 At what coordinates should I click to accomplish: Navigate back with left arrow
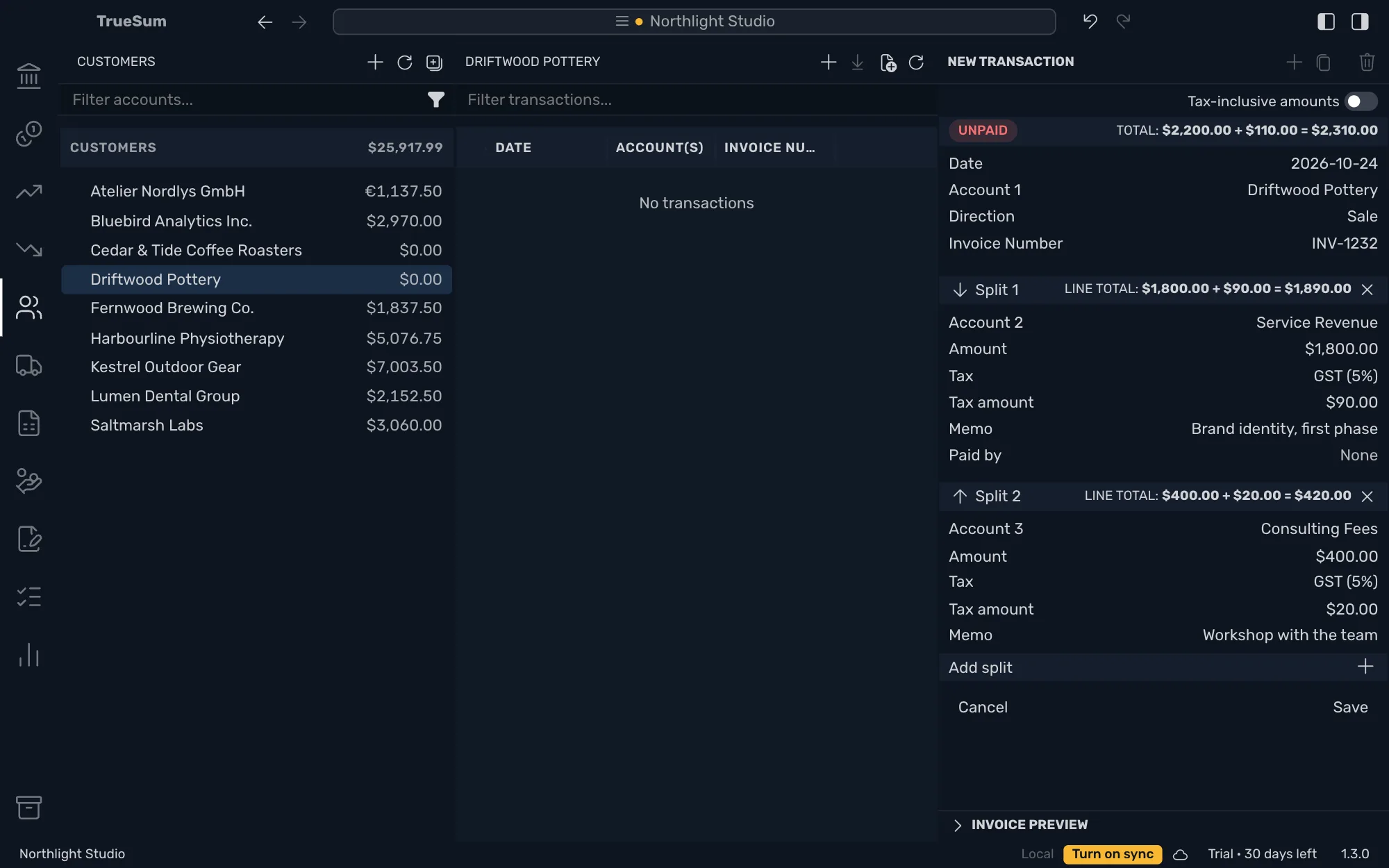click(x=265, y=22)
